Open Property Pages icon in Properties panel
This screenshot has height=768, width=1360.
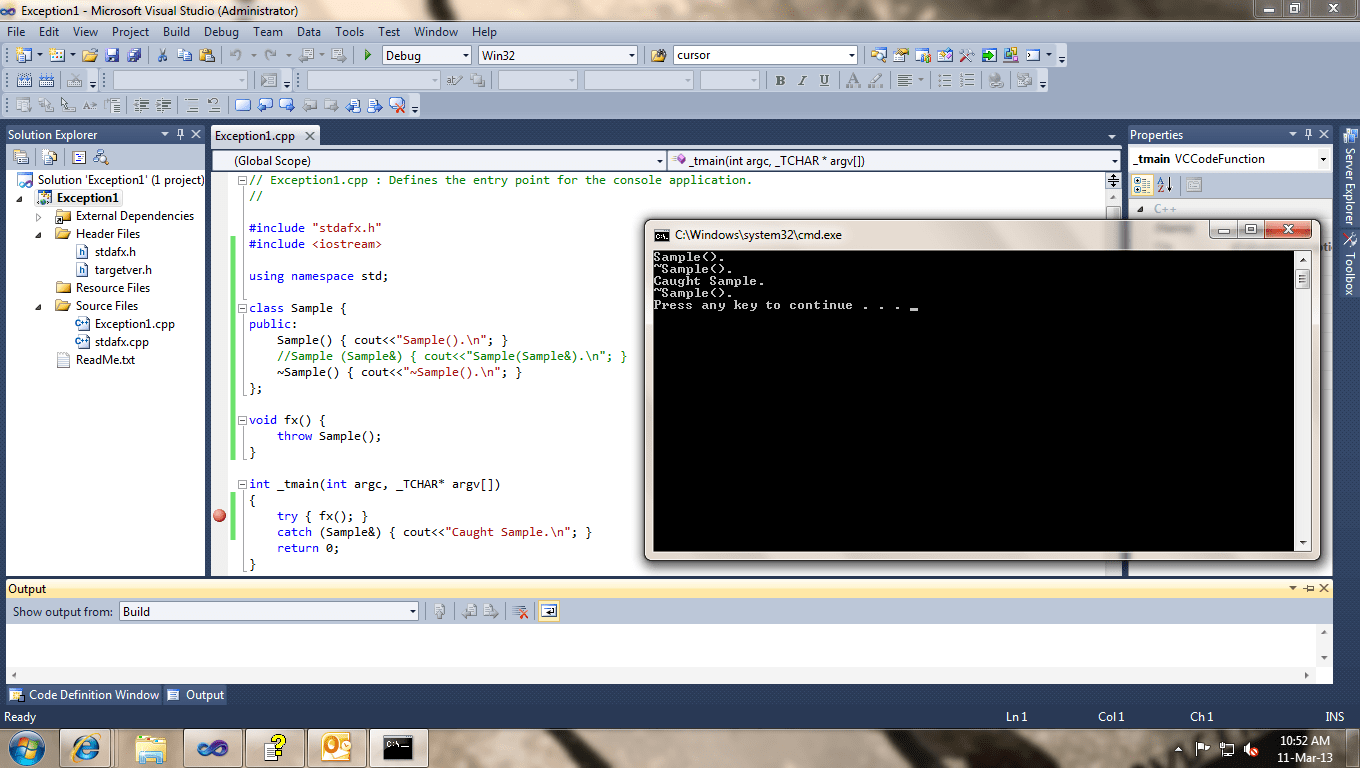pos(1193,185)
